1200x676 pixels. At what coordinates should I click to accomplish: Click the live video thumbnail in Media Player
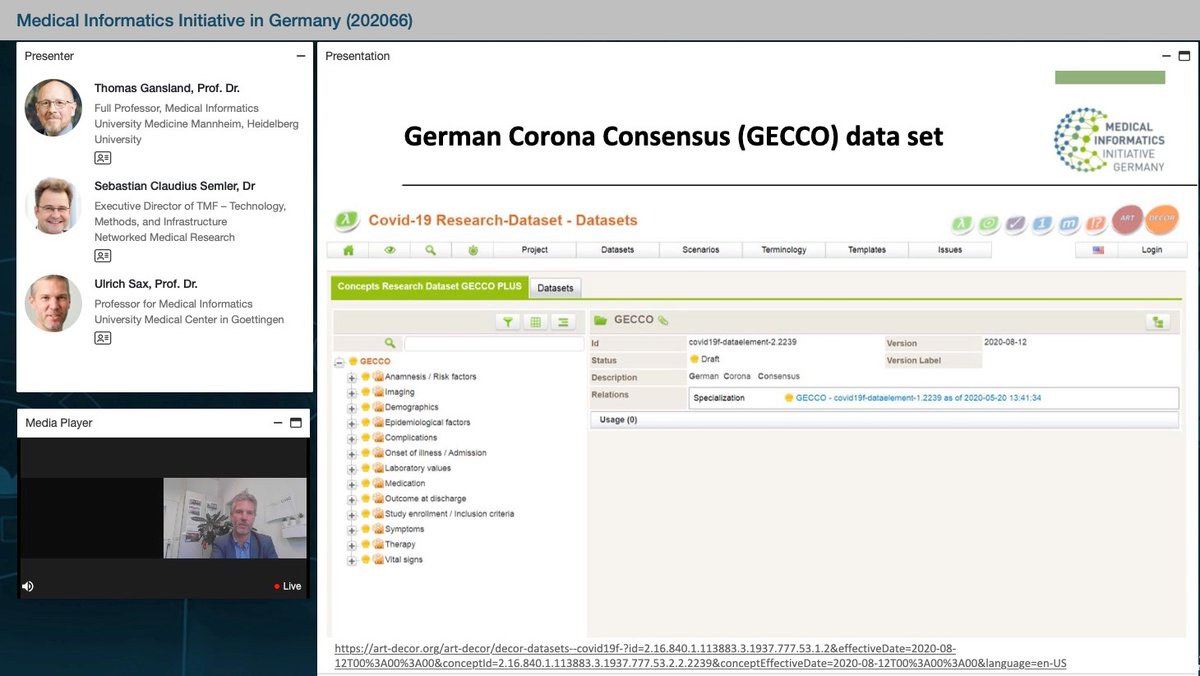click(234, 517)
